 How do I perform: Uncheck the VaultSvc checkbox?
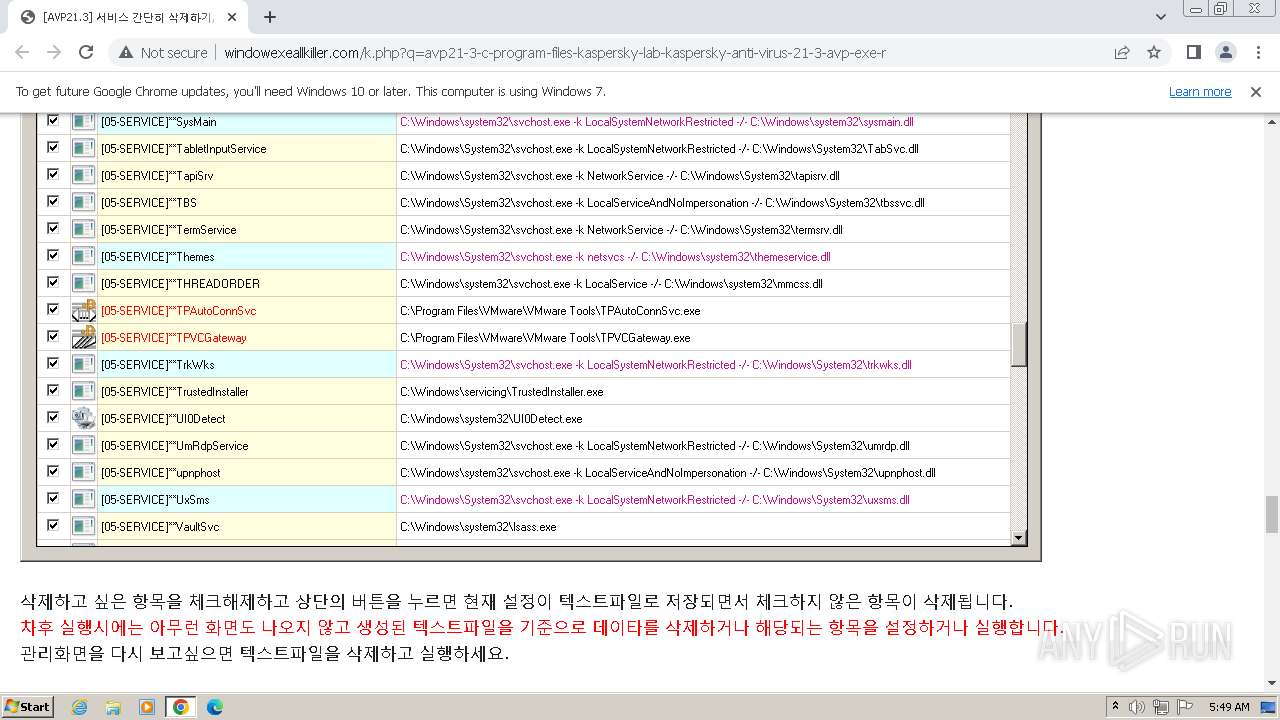point(53,525)
